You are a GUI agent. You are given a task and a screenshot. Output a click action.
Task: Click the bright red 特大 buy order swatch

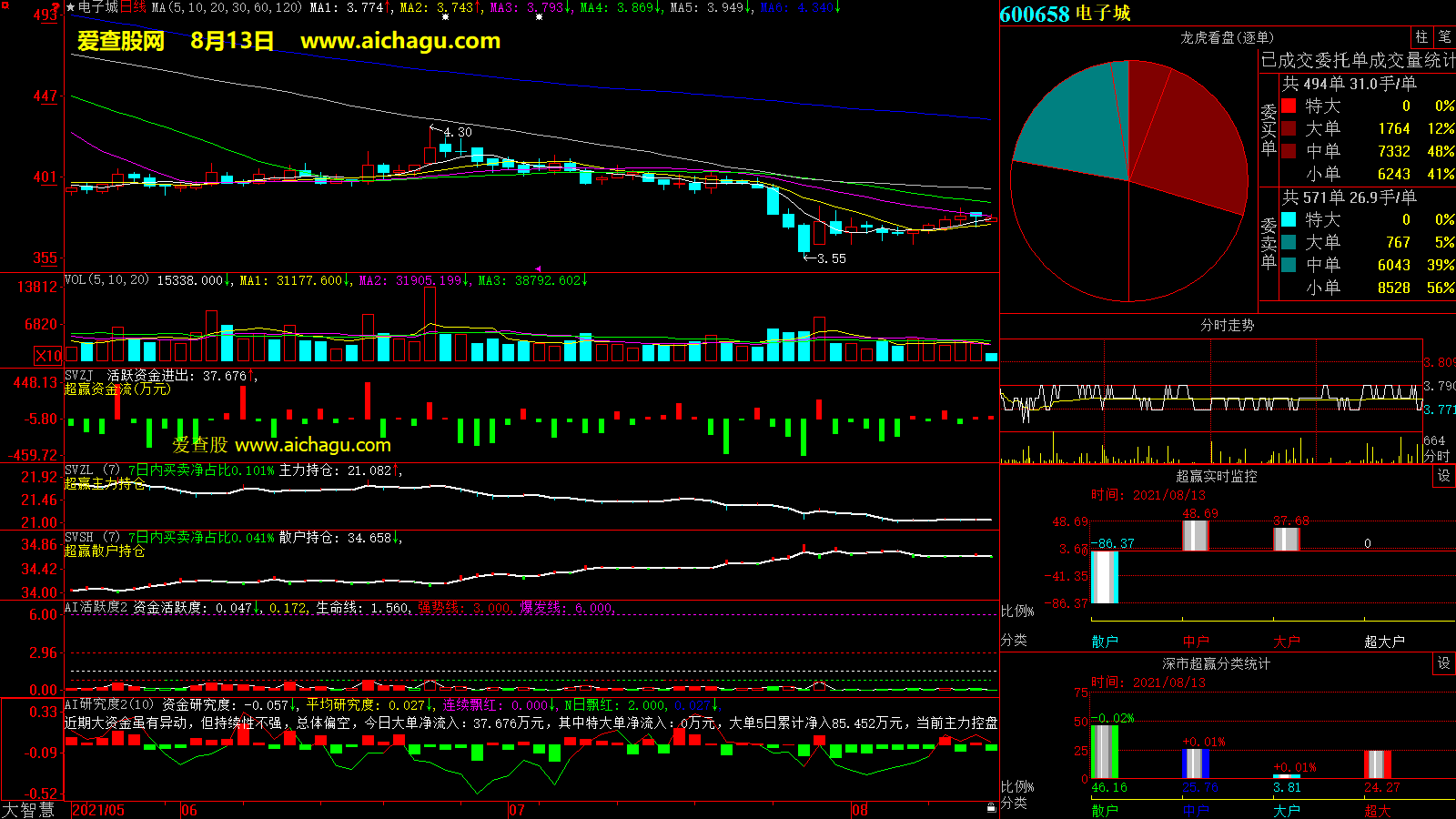[x=1289, y=106]
